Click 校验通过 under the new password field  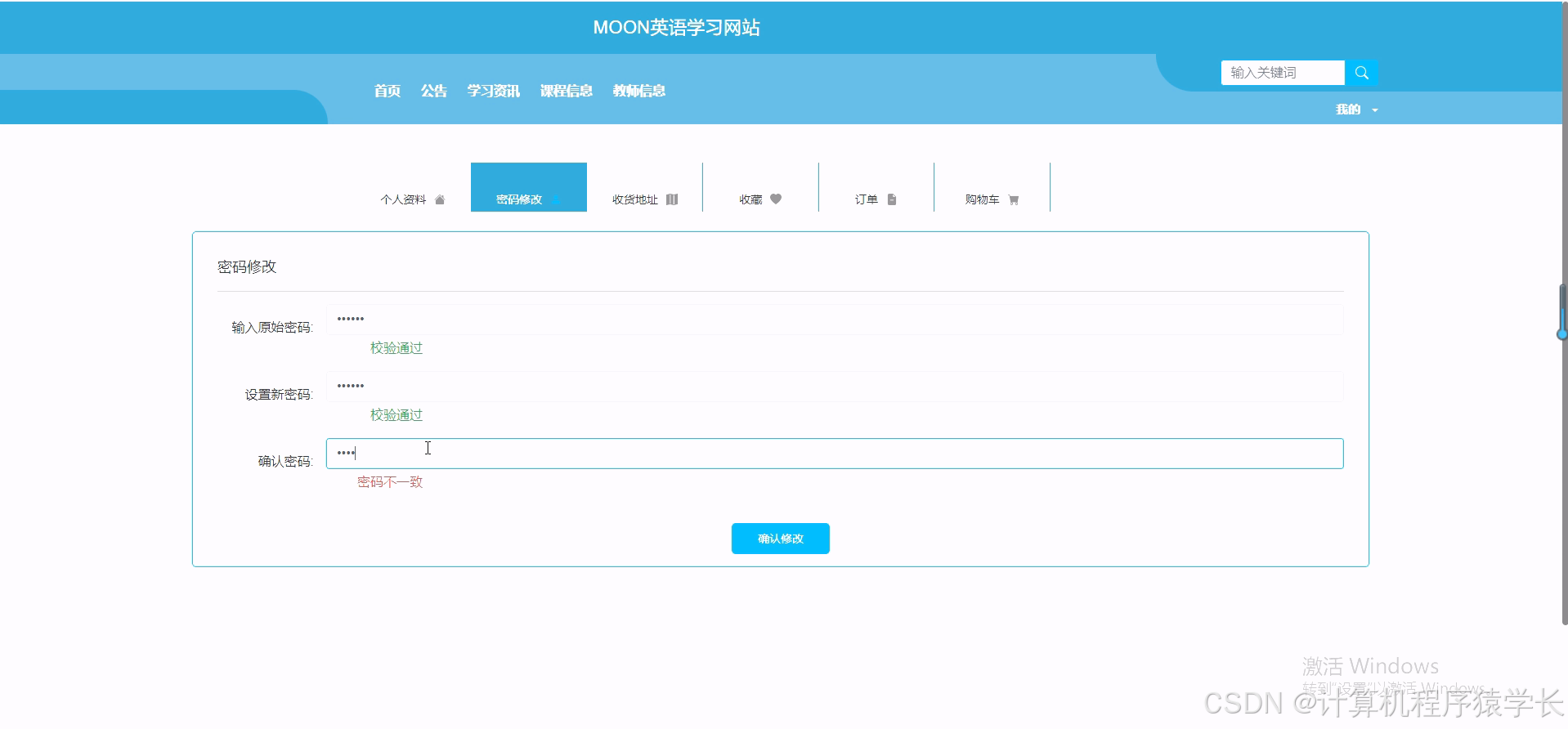click(396, 415)
